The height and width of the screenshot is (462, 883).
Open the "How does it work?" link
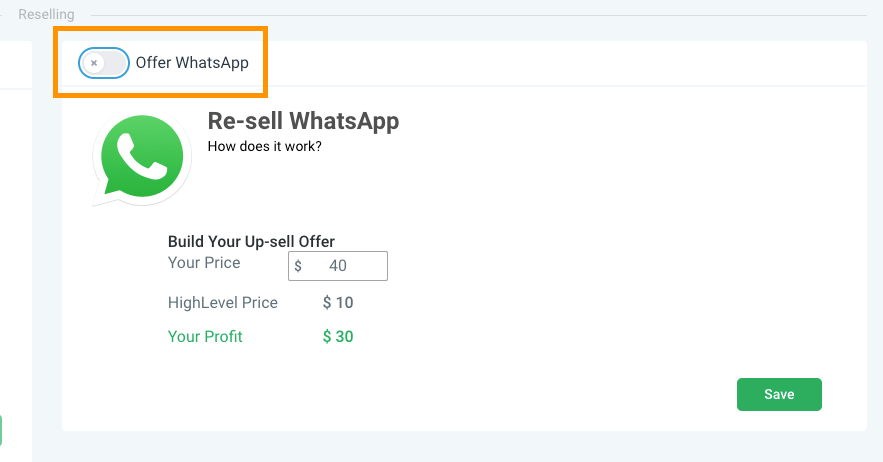pos(264,146)
